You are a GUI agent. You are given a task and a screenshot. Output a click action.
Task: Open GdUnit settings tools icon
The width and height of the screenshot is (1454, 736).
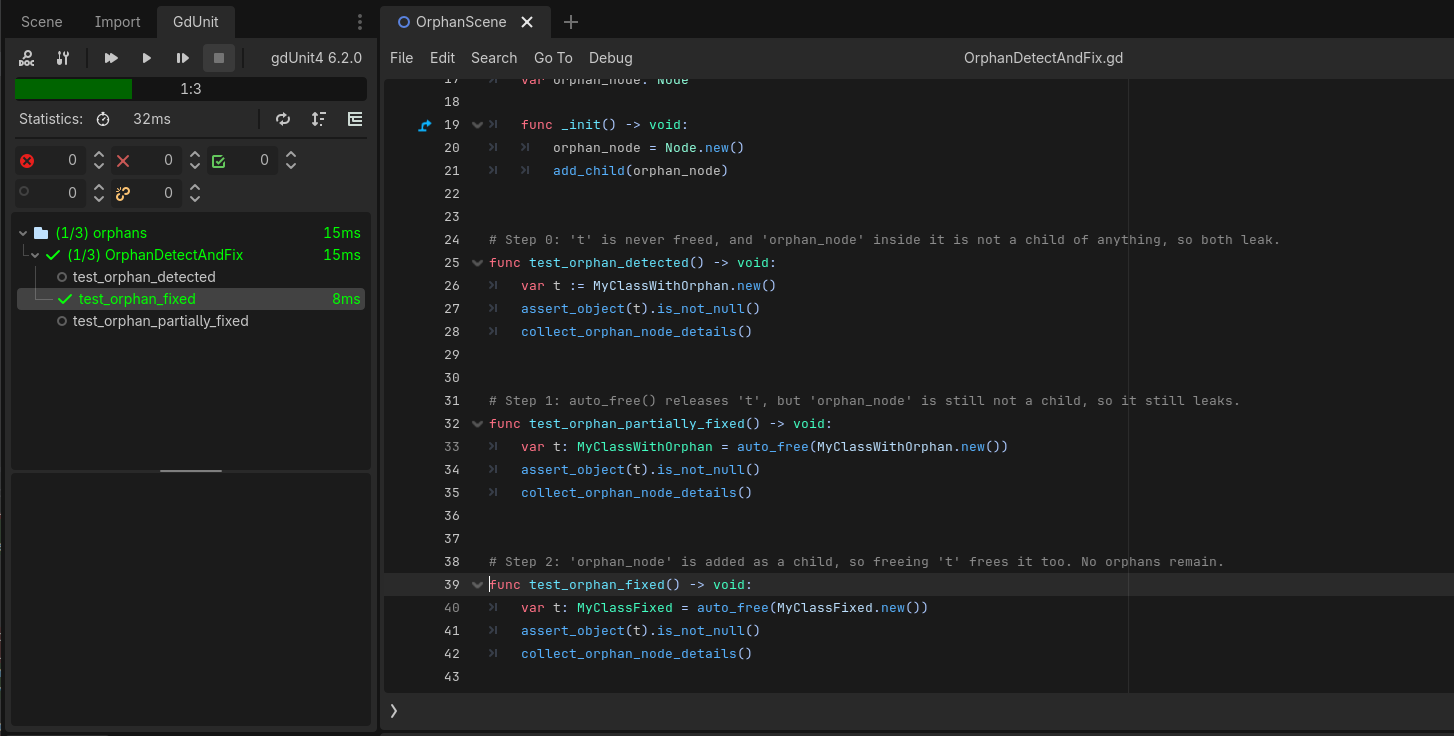click(63, 58)
